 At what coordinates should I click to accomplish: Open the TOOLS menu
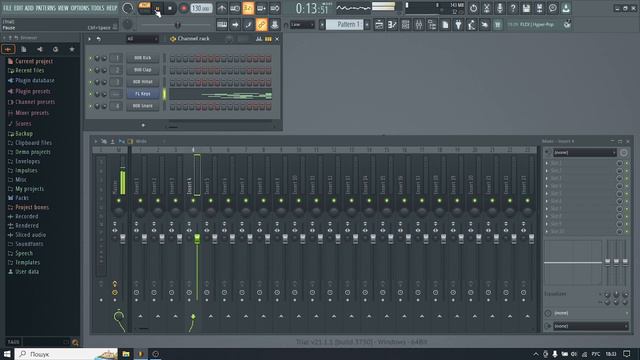point(98,8)
